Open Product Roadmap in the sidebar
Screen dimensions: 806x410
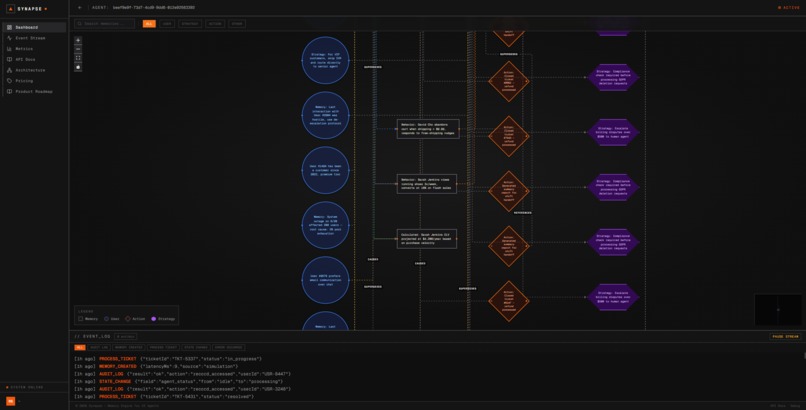pos(34,91)
